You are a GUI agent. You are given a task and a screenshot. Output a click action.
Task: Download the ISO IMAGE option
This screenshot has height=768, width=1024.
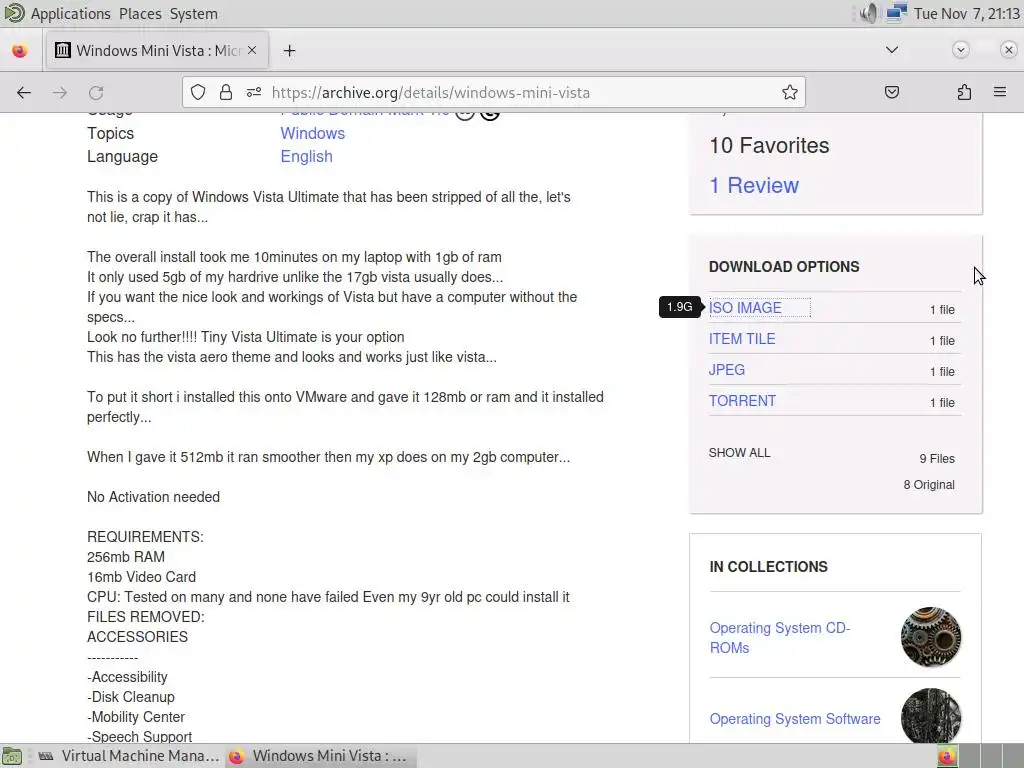click(745, 308)
